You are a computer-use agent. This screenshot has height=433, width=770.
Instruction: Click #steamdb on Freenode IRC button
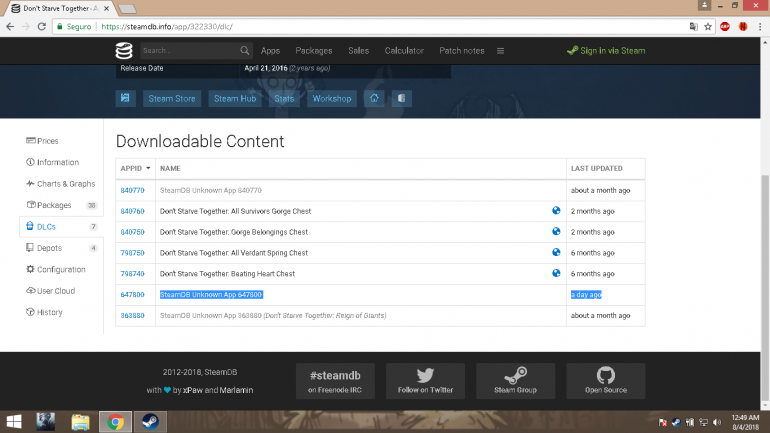coord(335,381)
